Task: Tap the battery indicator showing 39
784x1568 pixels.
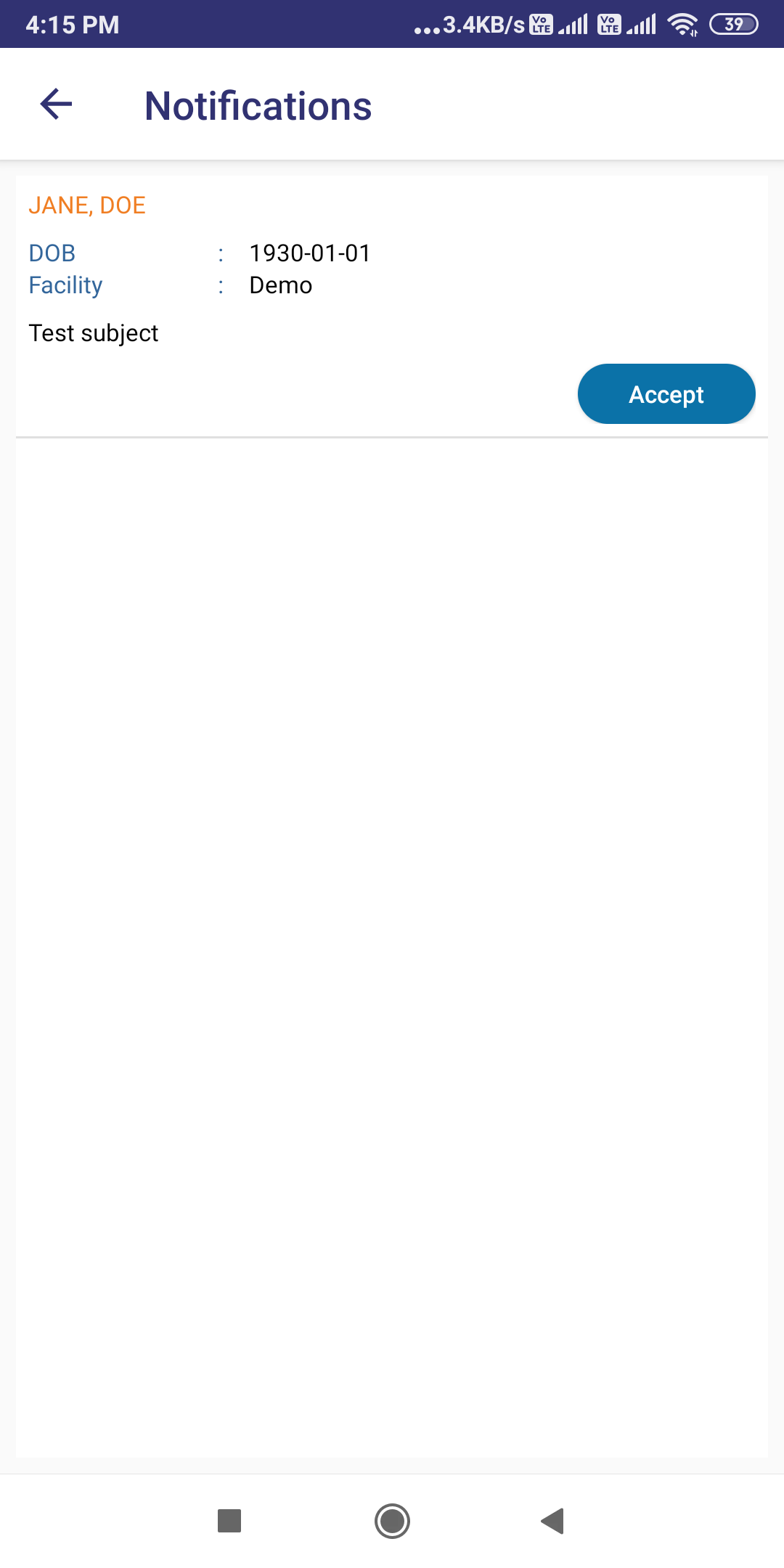Action: point(734,25)
